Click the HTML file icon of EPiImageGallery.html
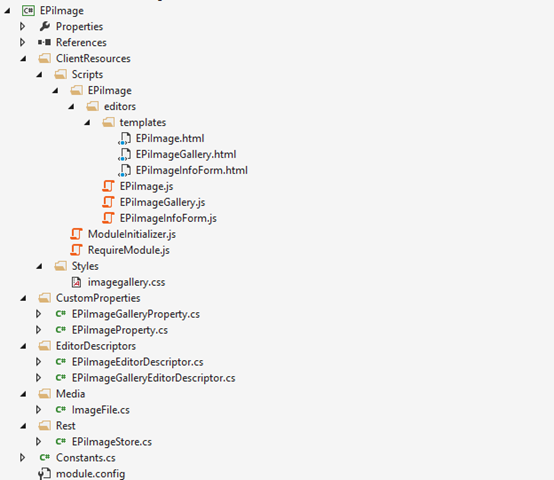The image size is (554, 480). (x=124, y=154)
